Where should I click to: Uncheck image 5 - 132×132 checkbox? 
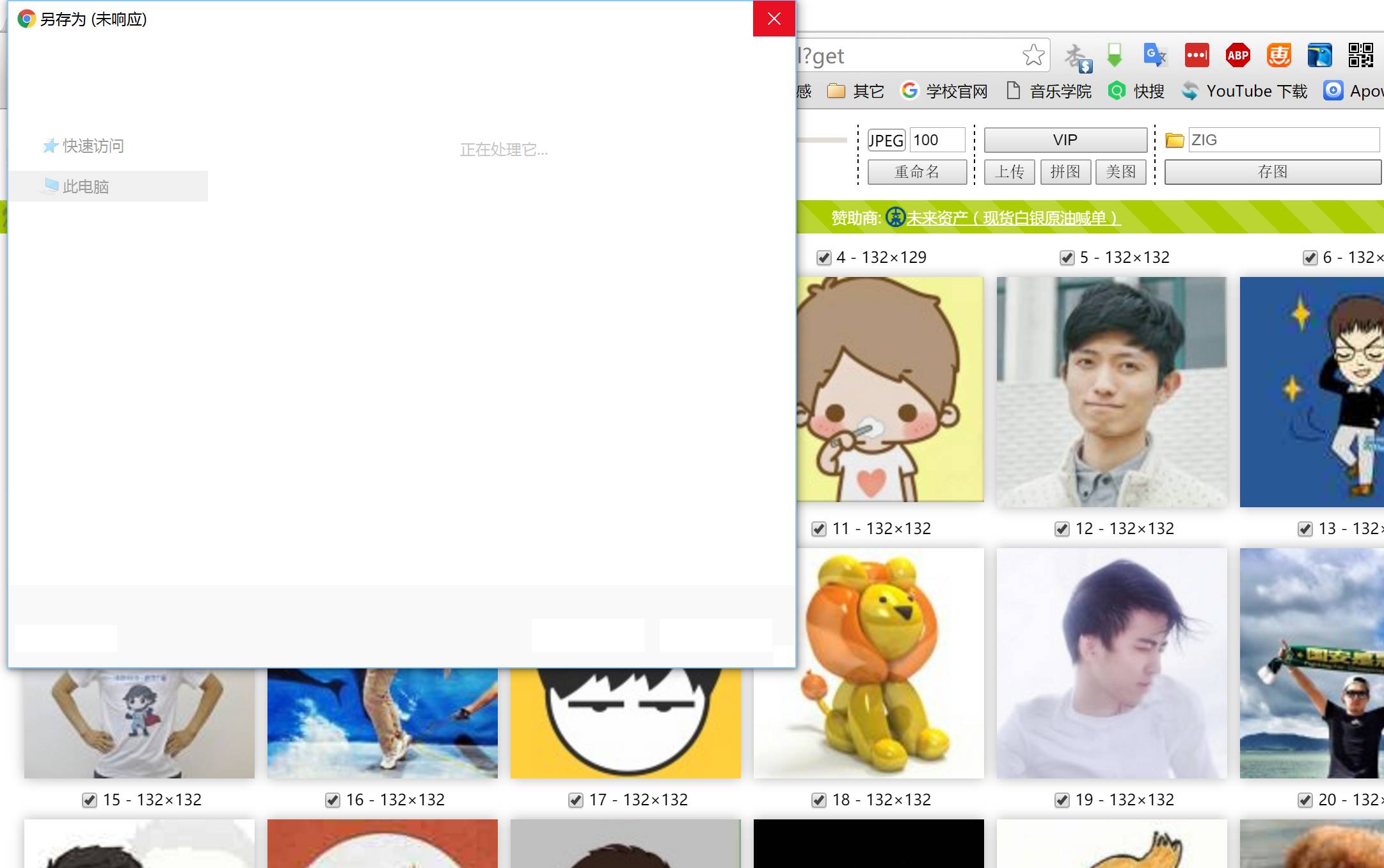point(1067,258)
